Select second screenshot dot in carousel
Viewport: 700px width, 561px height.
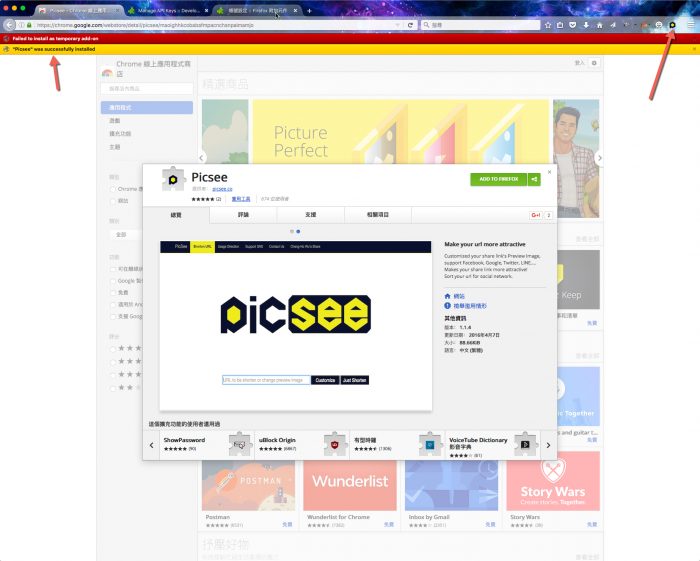point(298,232)
